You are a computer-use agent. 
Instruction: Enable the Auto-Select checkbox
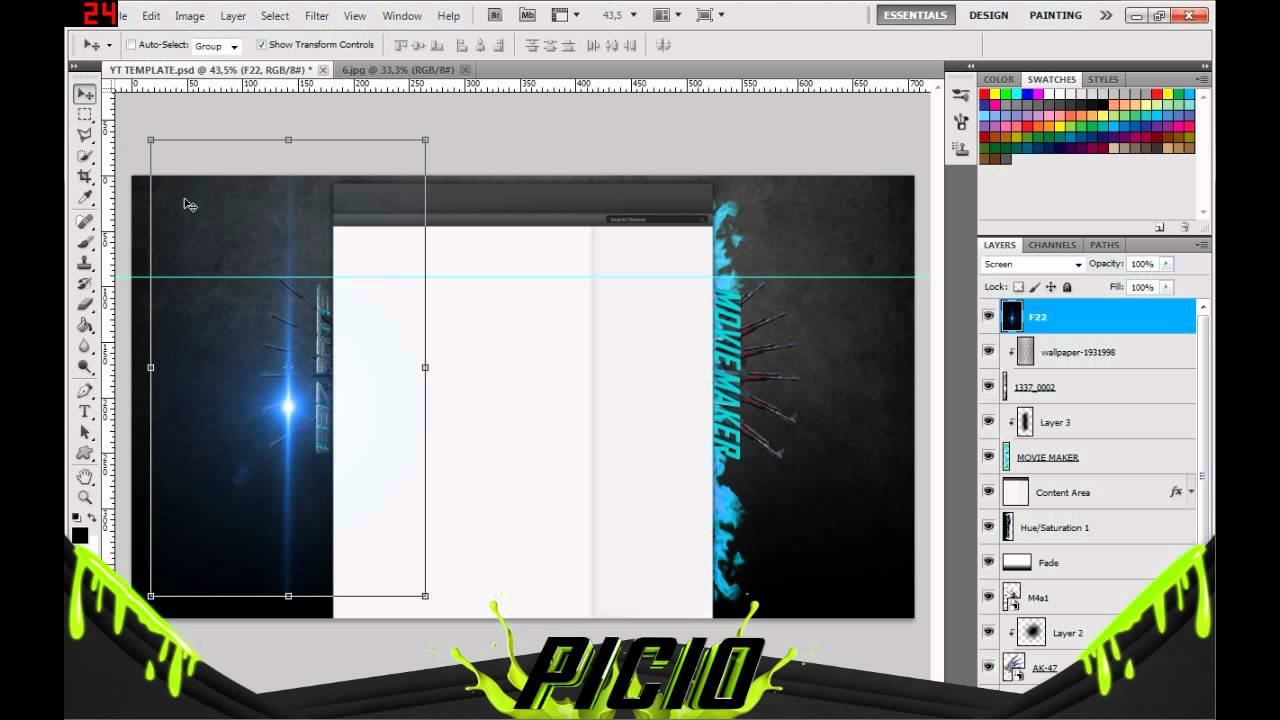click(131, 45)
